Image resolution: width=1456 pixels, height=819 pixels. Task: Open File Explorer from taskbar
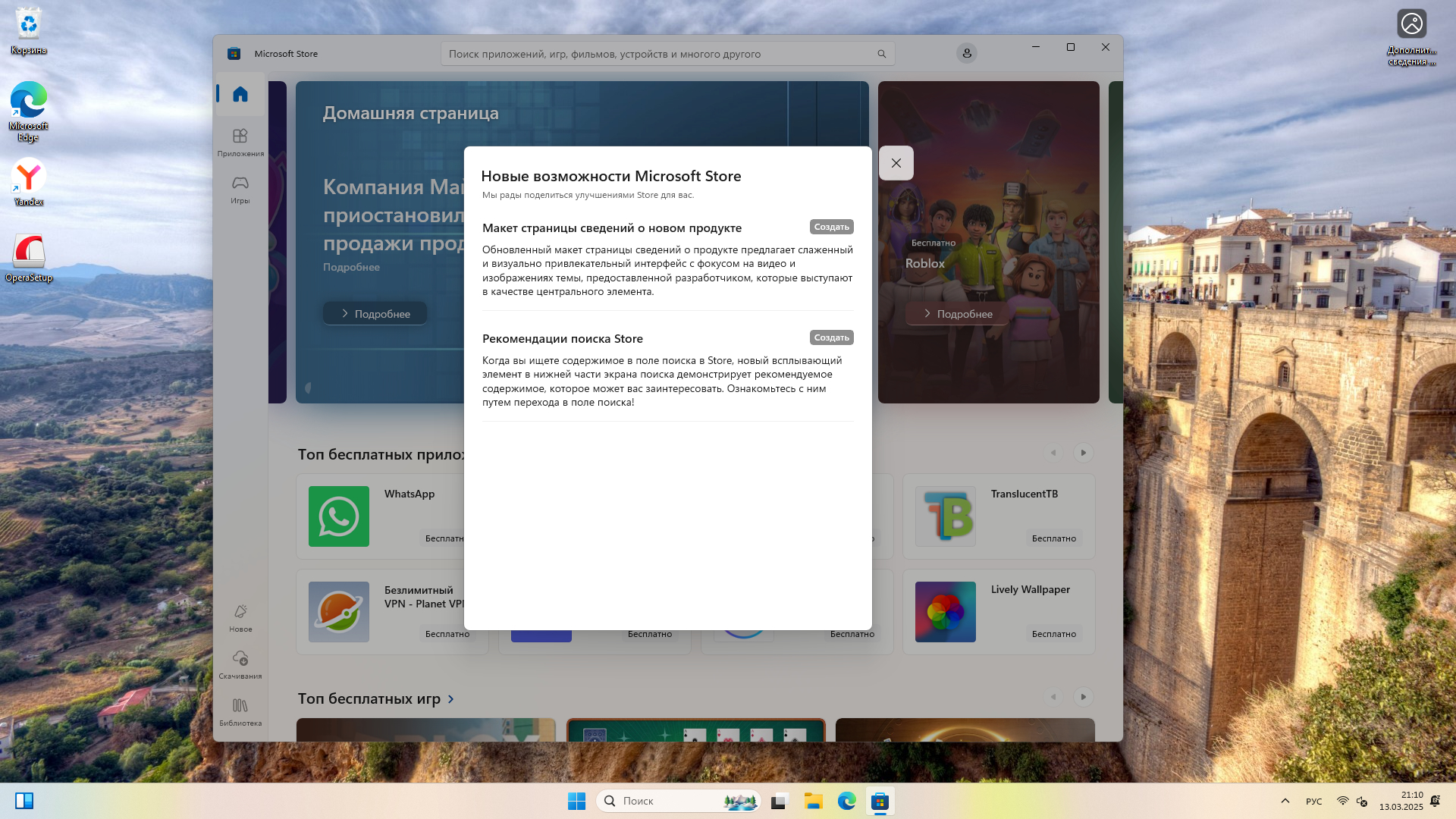(x=813, y=801)
